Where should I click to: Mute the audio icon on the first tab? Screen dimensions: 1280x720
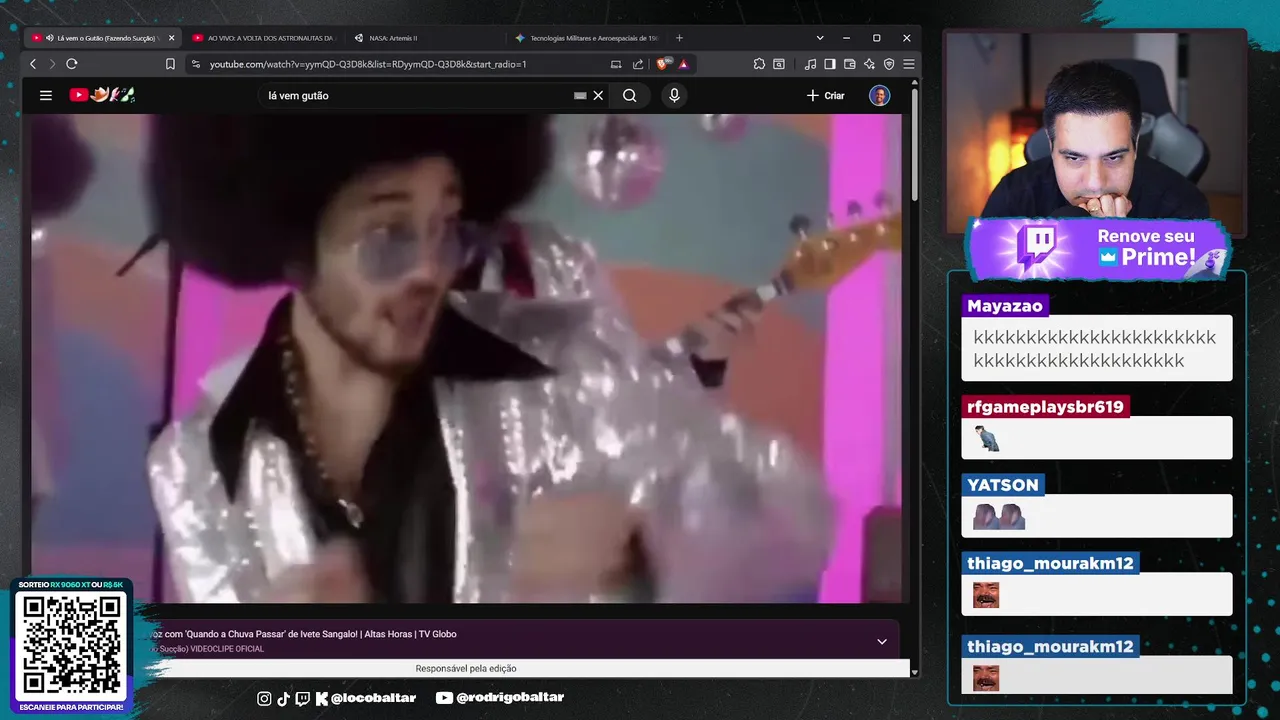click(50, 38)
